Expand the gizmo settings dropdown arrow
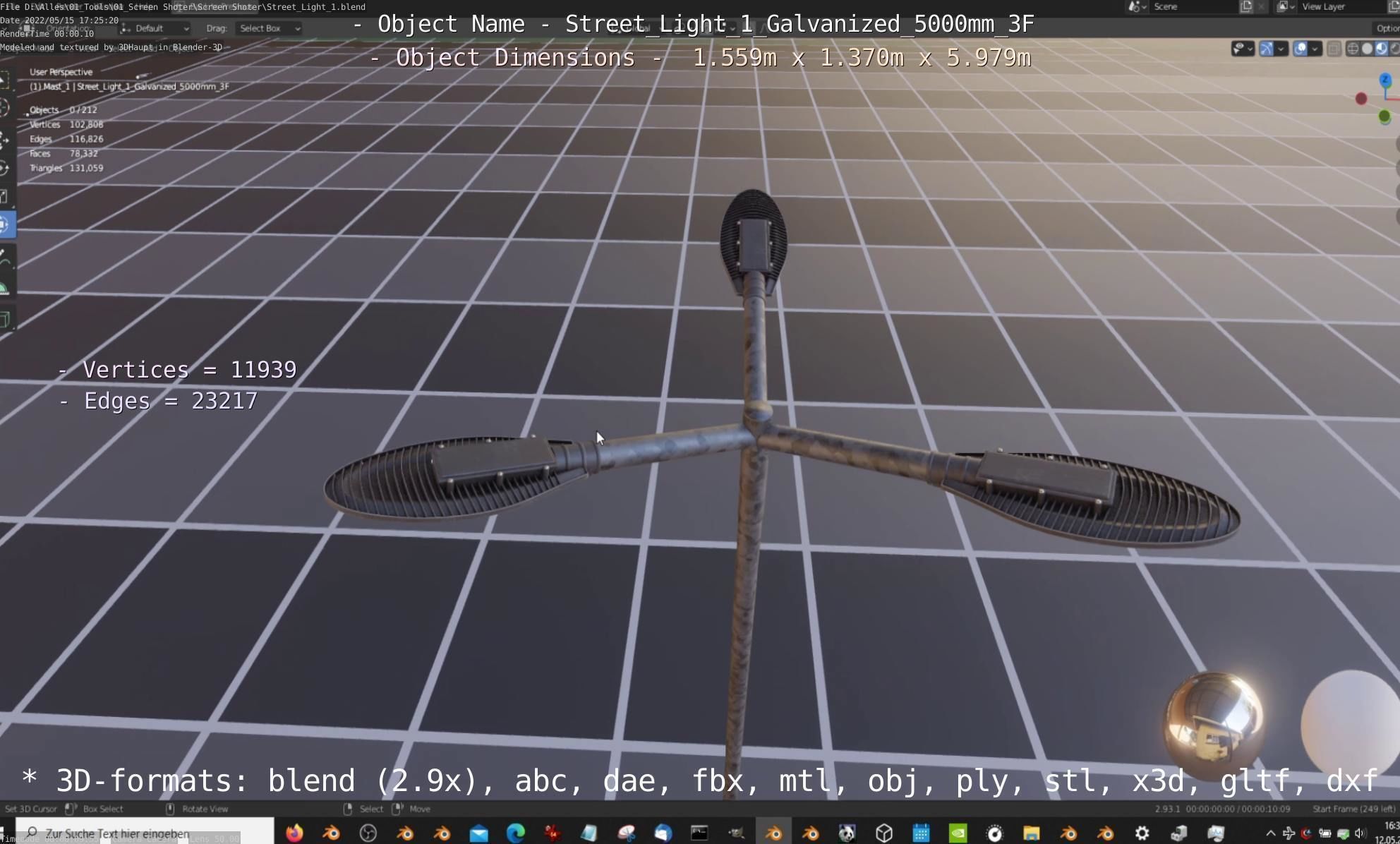This screenshot has width=1400, height=844. coord(1281,49)
